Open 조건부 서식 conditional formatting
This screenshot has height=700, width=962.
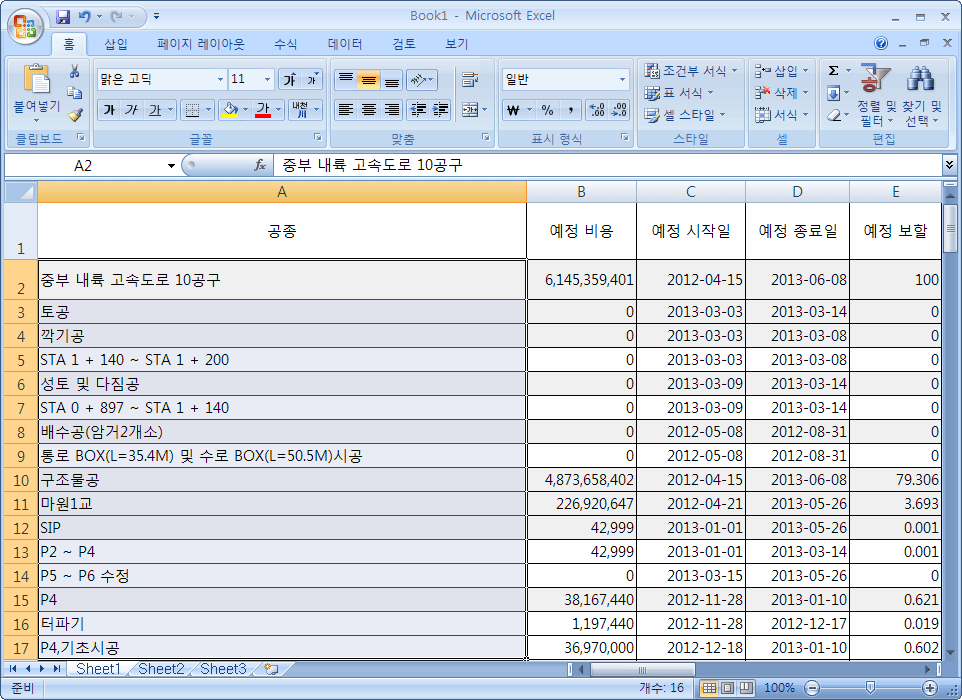(x=692, y=71)
